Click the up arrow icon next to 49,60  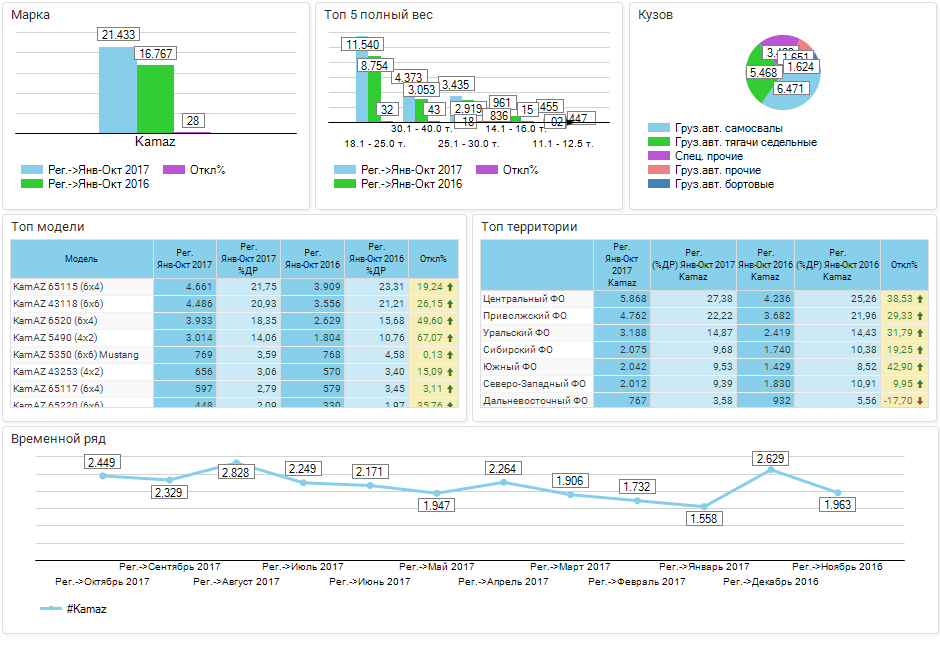tap(450, 321)
